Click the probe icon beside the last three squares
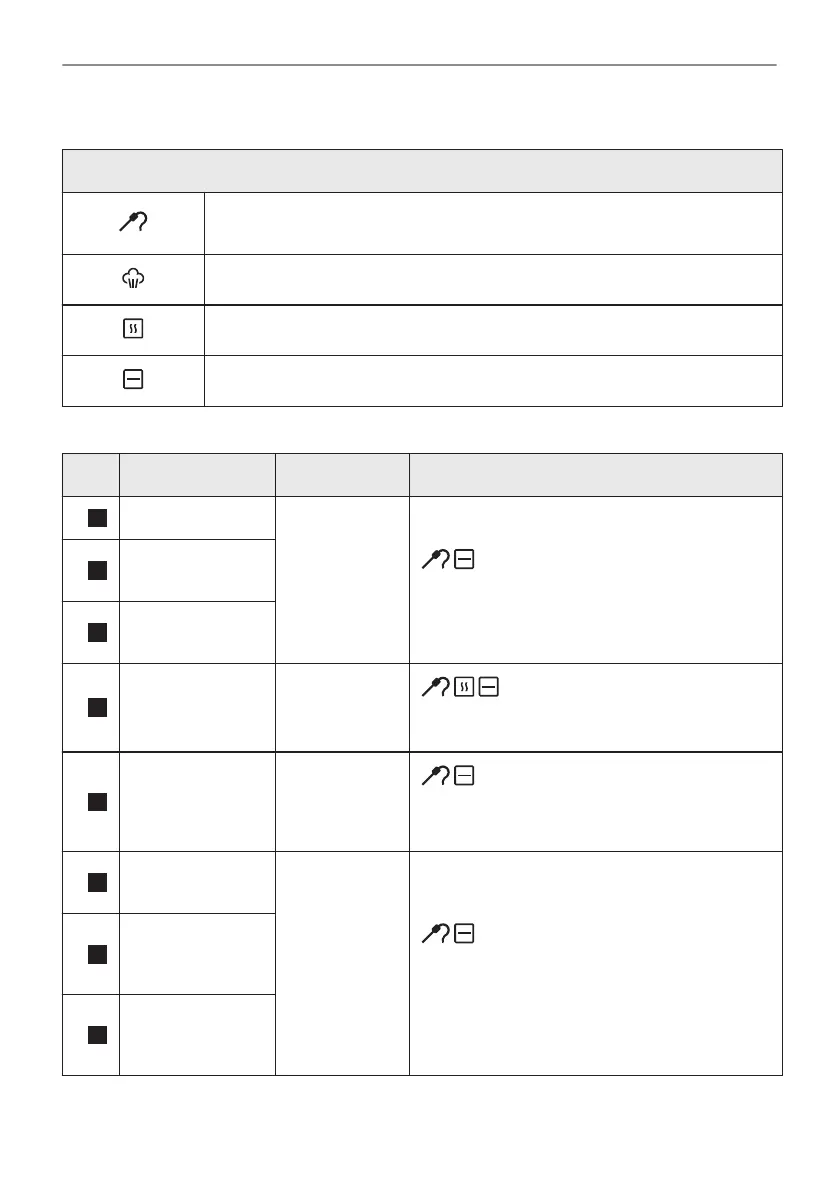The width and height of the screenshot is (839, 1191). point(437,934)
